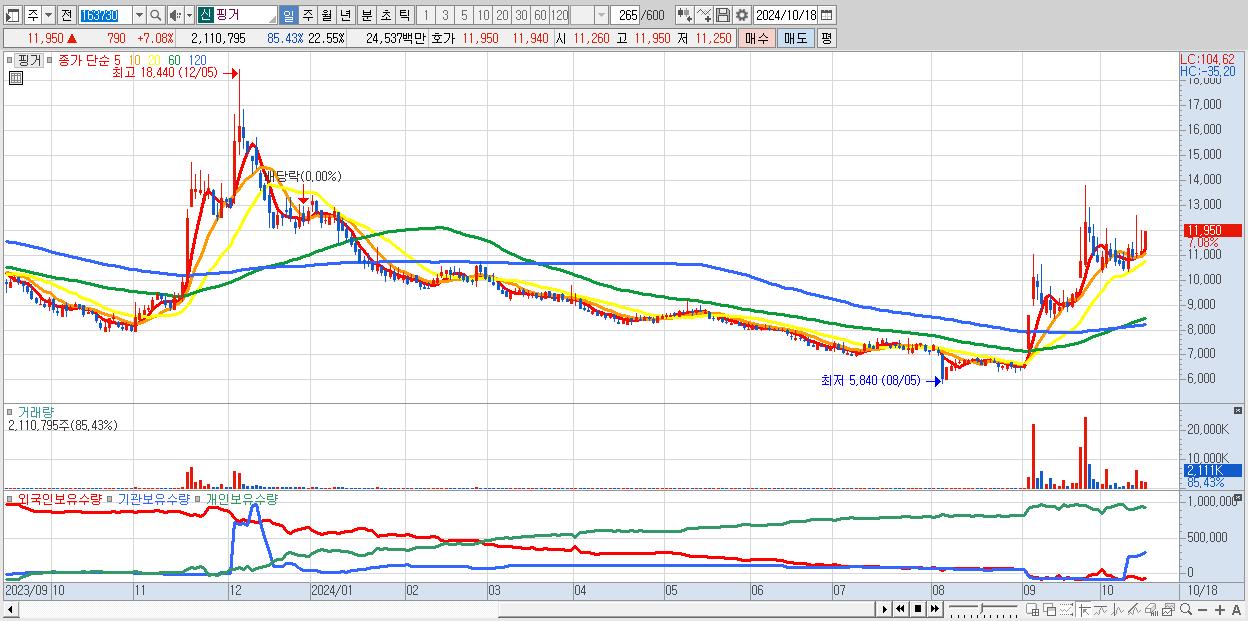Image resolution: width=1248 pixels, height=621 pixels.
Task: Click the 전 market selector button
Action: pos(66,15)
